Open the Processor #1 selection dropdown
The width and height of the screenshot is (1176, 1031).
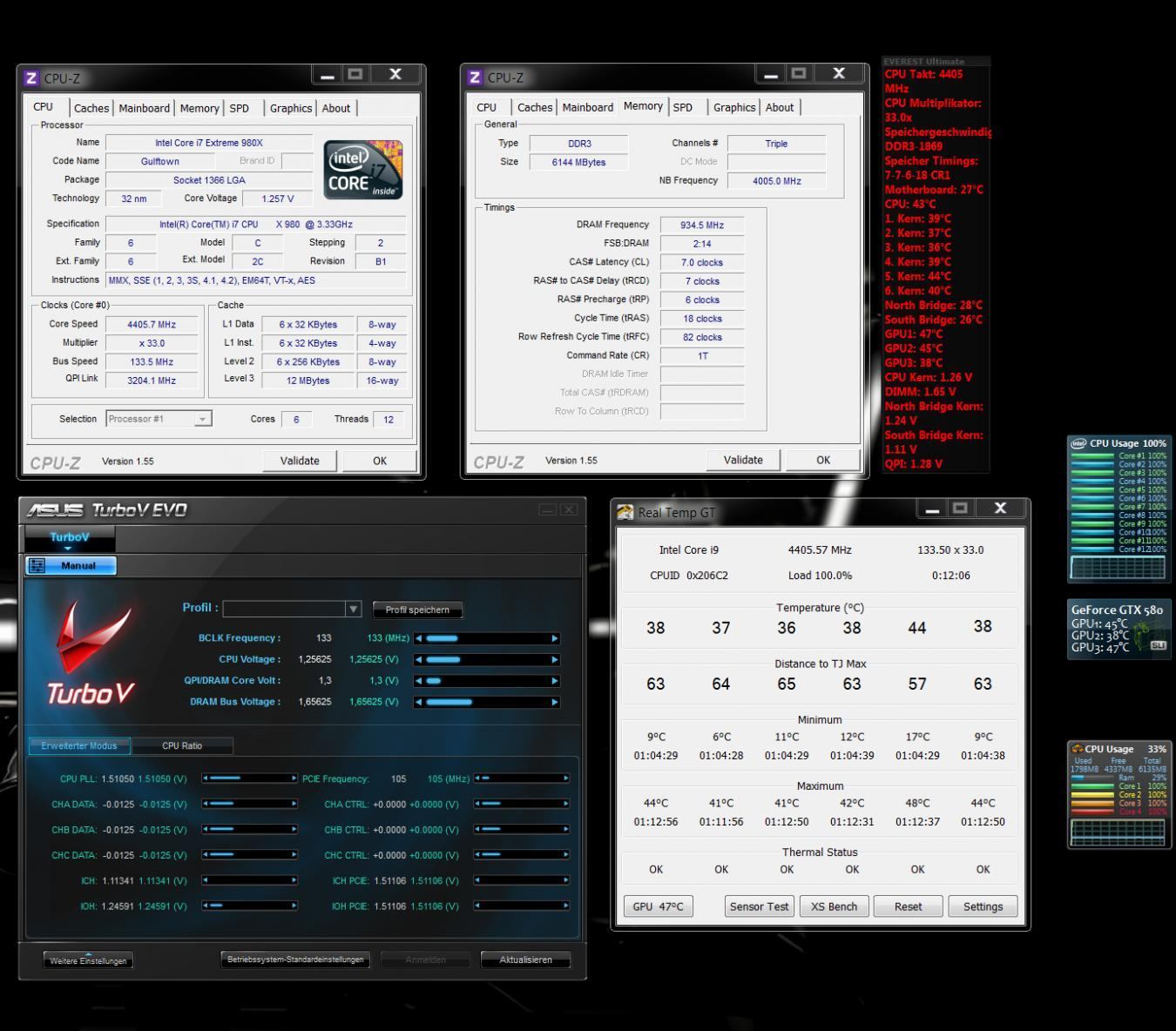(x=203, y=419)
